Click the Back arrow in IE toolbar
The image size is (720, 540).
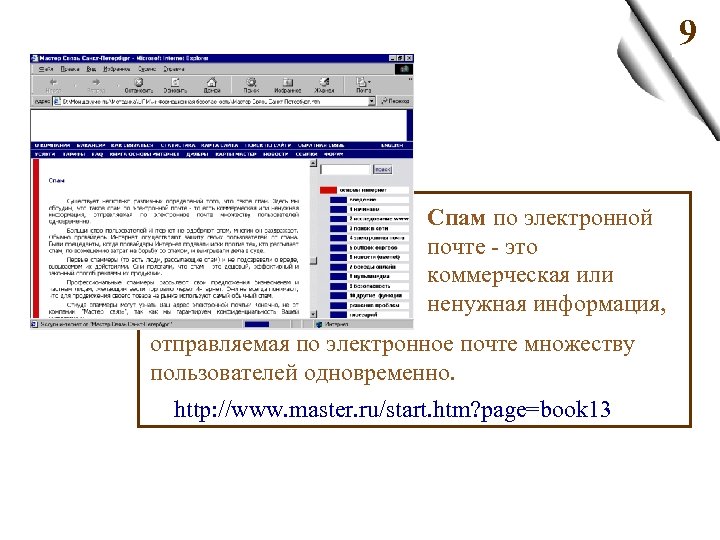53,82
